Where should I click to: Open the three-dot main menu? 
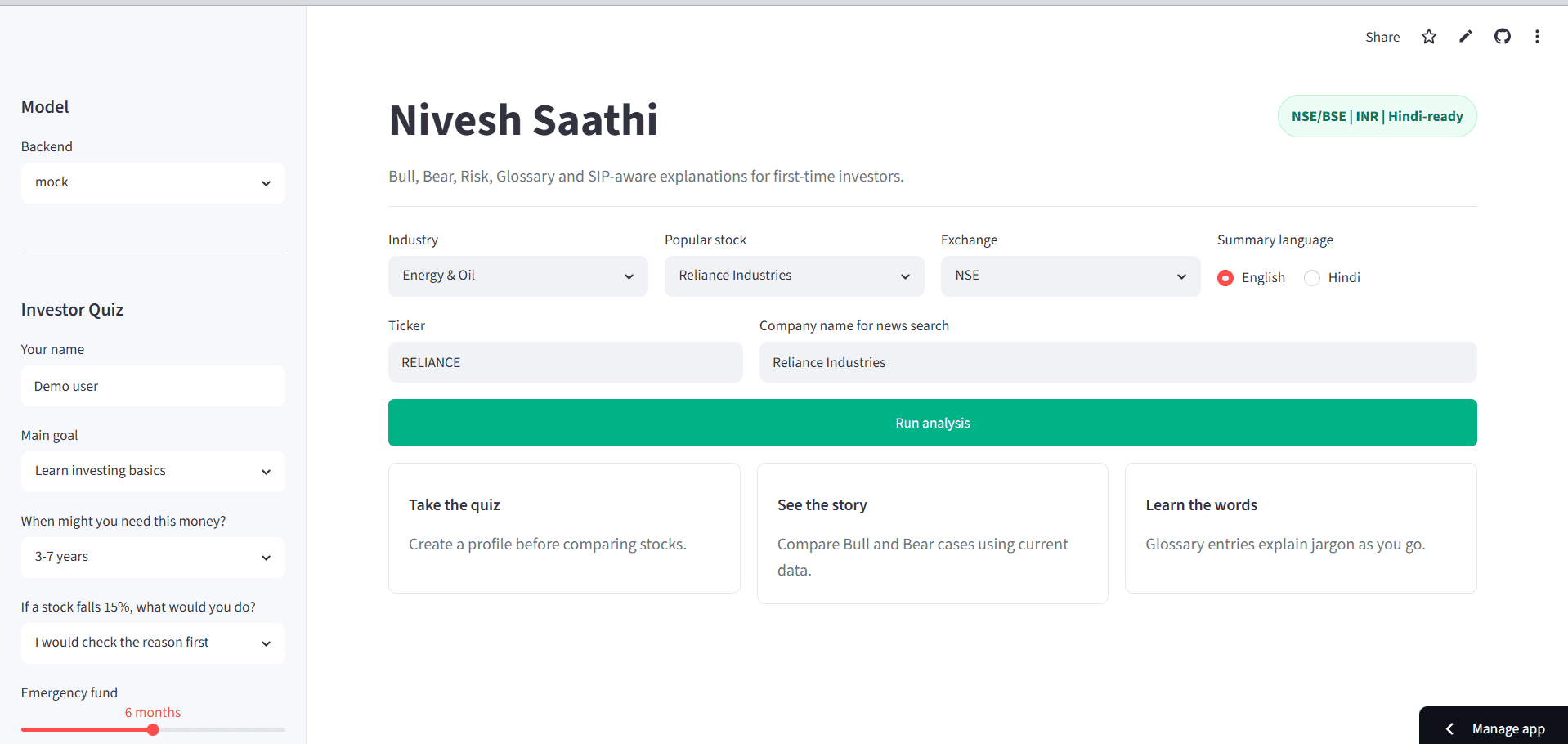click(1537, 37)
